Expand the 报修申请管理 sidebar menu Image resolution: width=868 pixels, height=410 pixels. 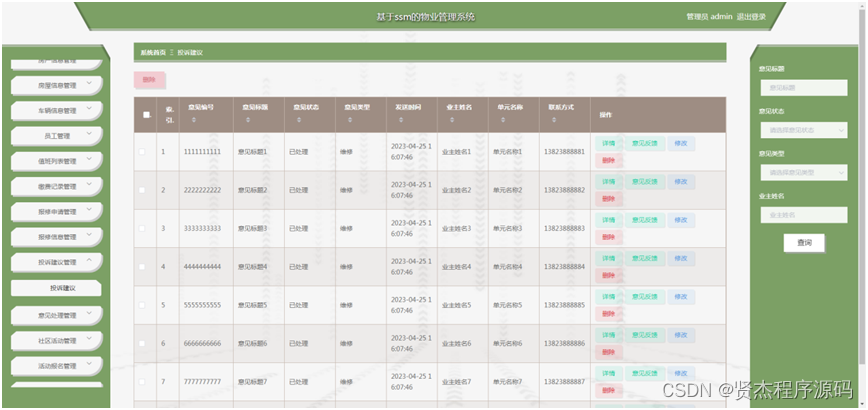pos(57,211)
